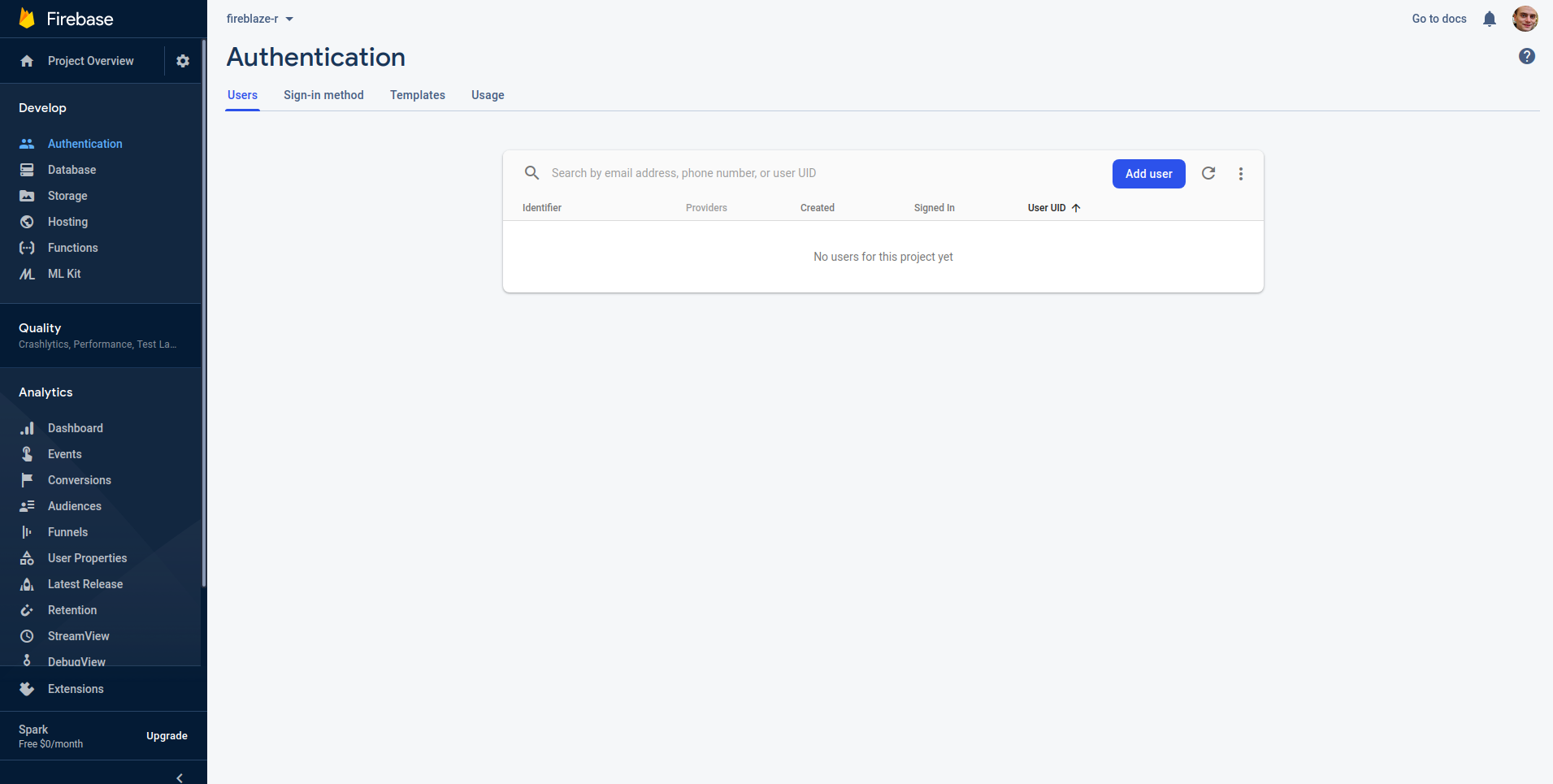Switch to the Usage tab
This screenshot has width=1553, height=784.
tap(488, 95)
